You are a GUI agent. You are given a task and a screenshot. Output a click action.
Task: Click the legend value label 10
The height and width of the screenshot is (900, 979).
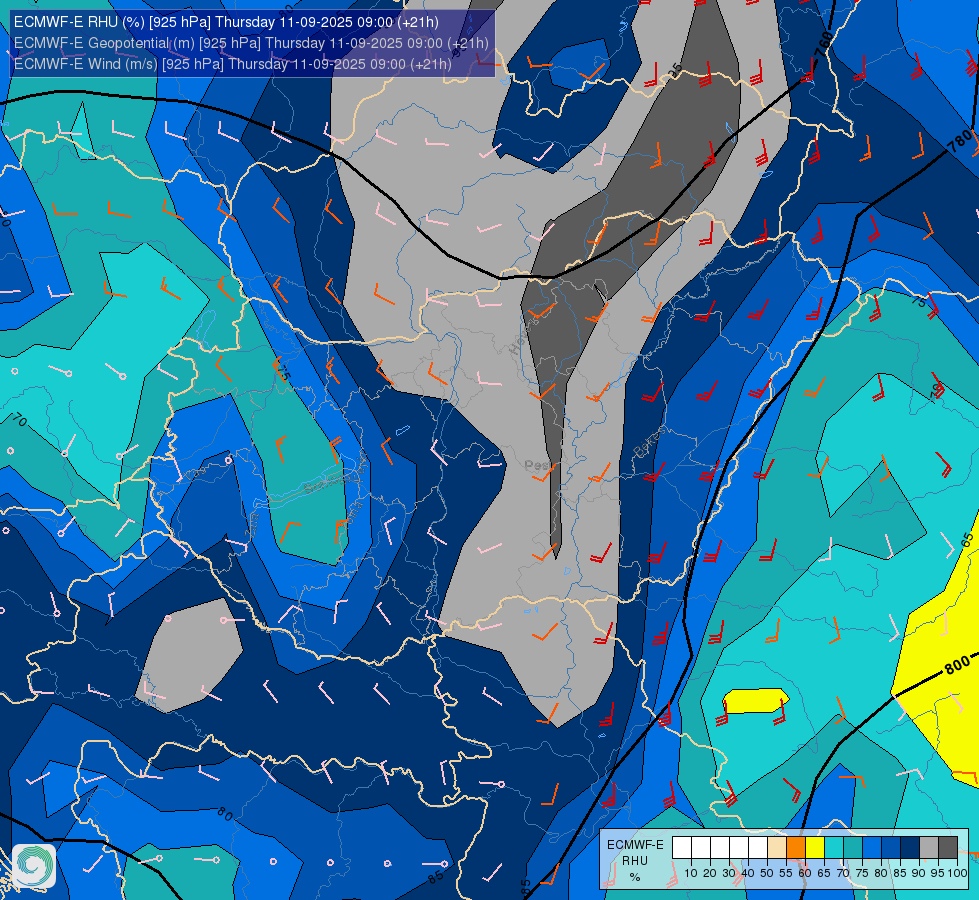point(691,873)
